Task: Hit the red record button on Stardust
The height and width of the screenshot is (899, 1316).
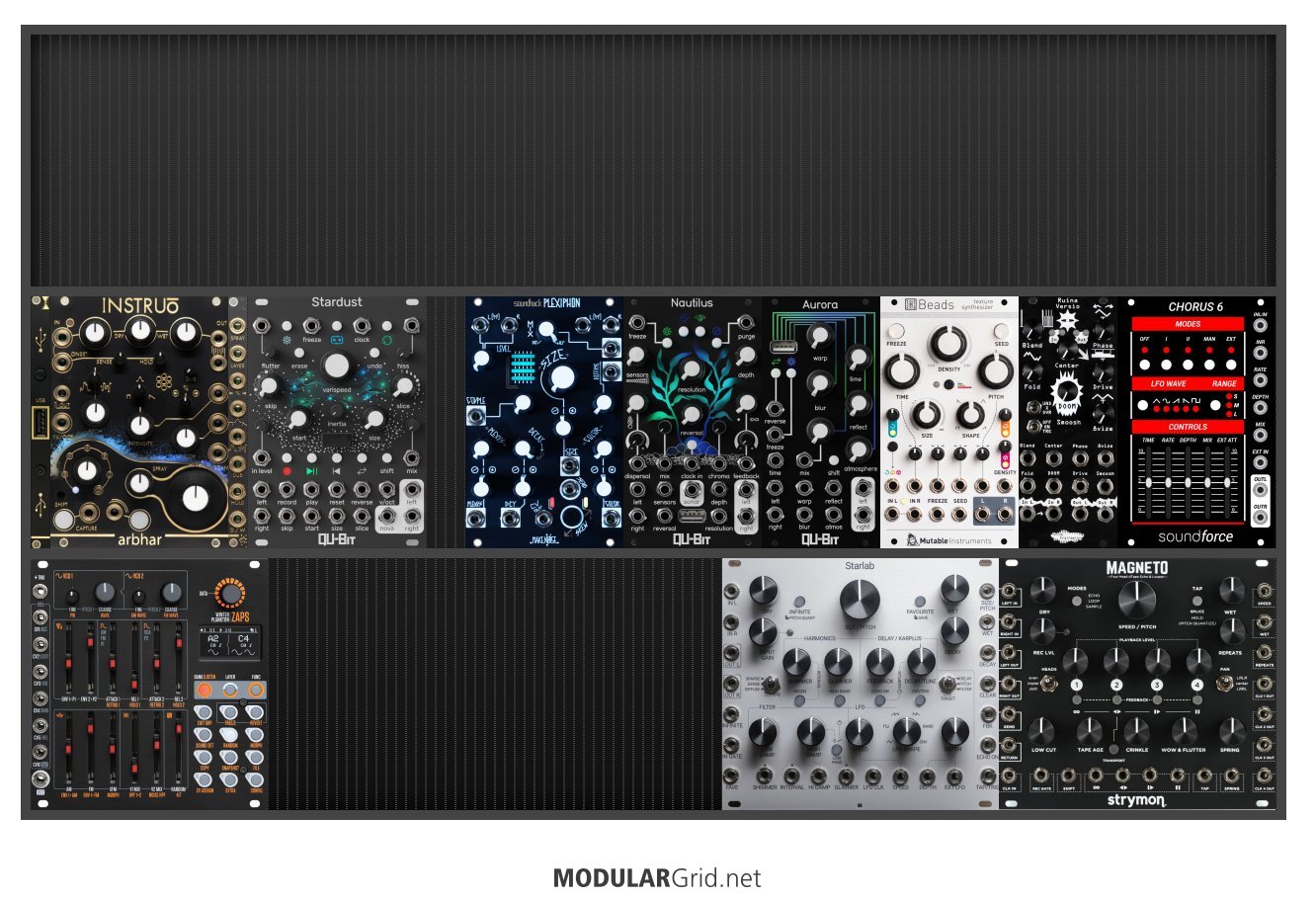Action: tap(287, 458)
